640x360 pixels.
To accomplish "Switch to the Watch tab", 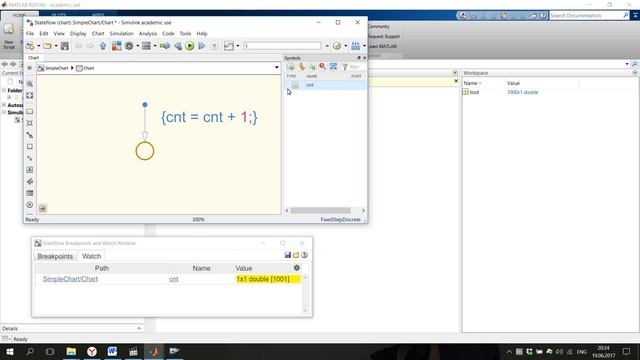I will 91,256.
